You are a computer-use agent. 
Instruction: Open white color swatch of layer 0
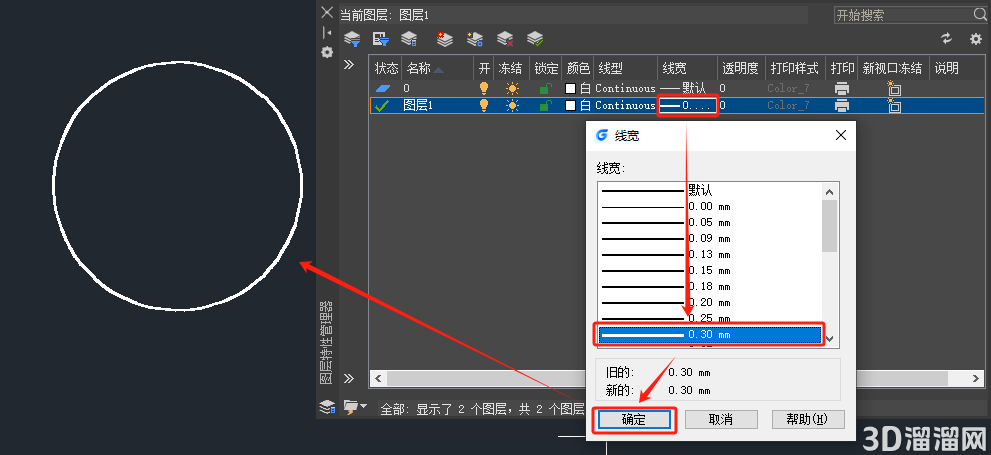click(571, 88)
